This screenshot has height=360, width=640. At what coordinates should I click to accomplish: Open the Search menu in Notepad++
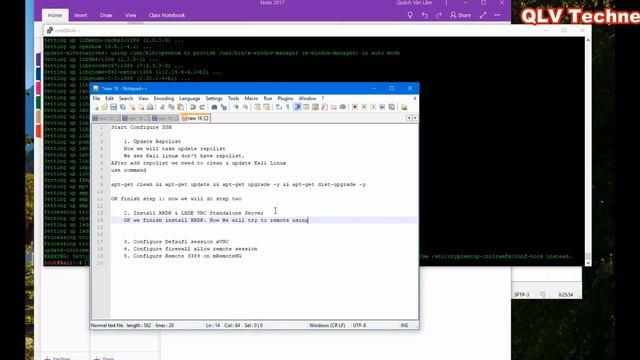126,98
